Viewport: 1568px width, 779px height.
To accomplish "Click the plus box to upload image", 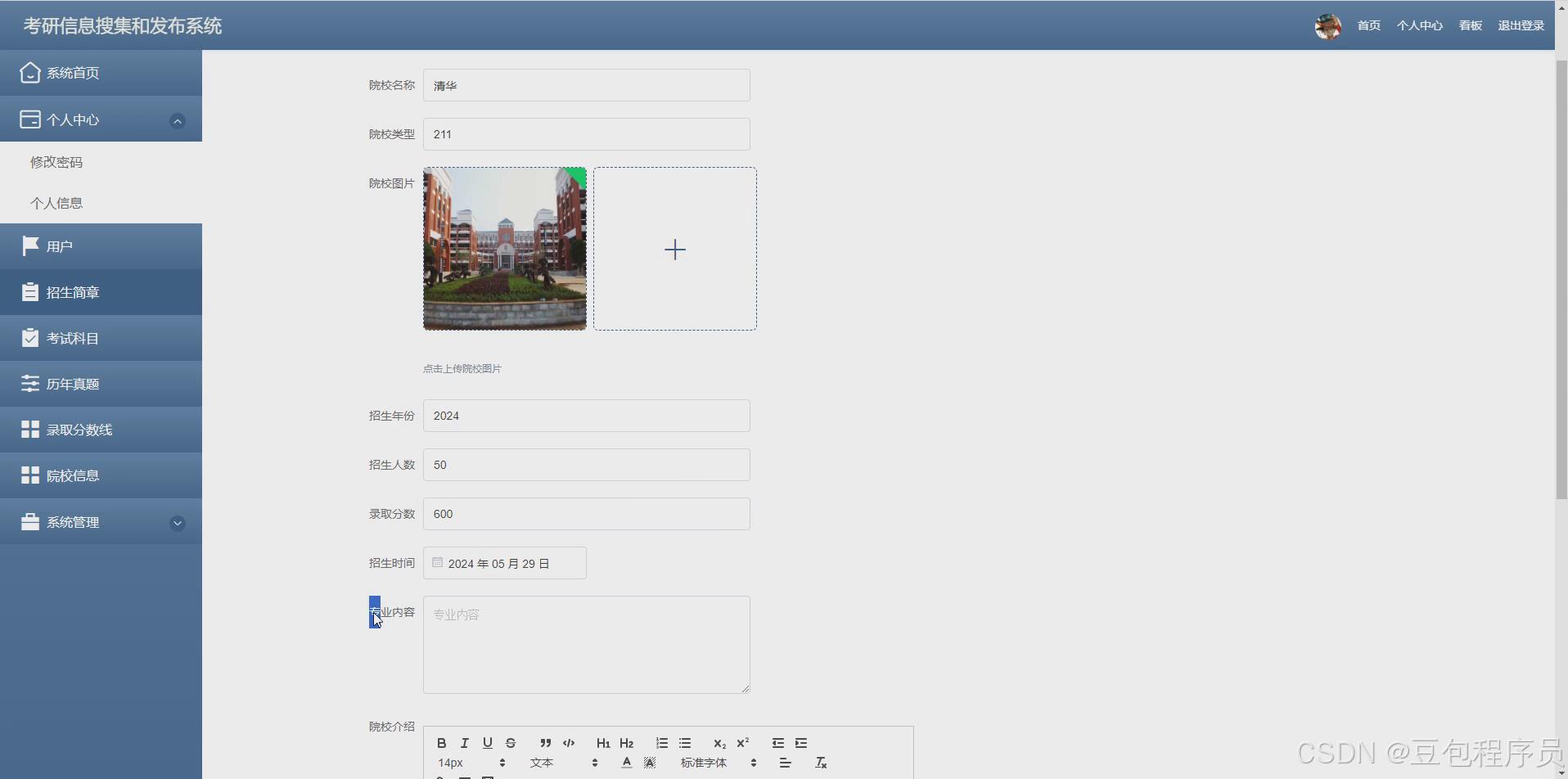I will coord(675,249).
